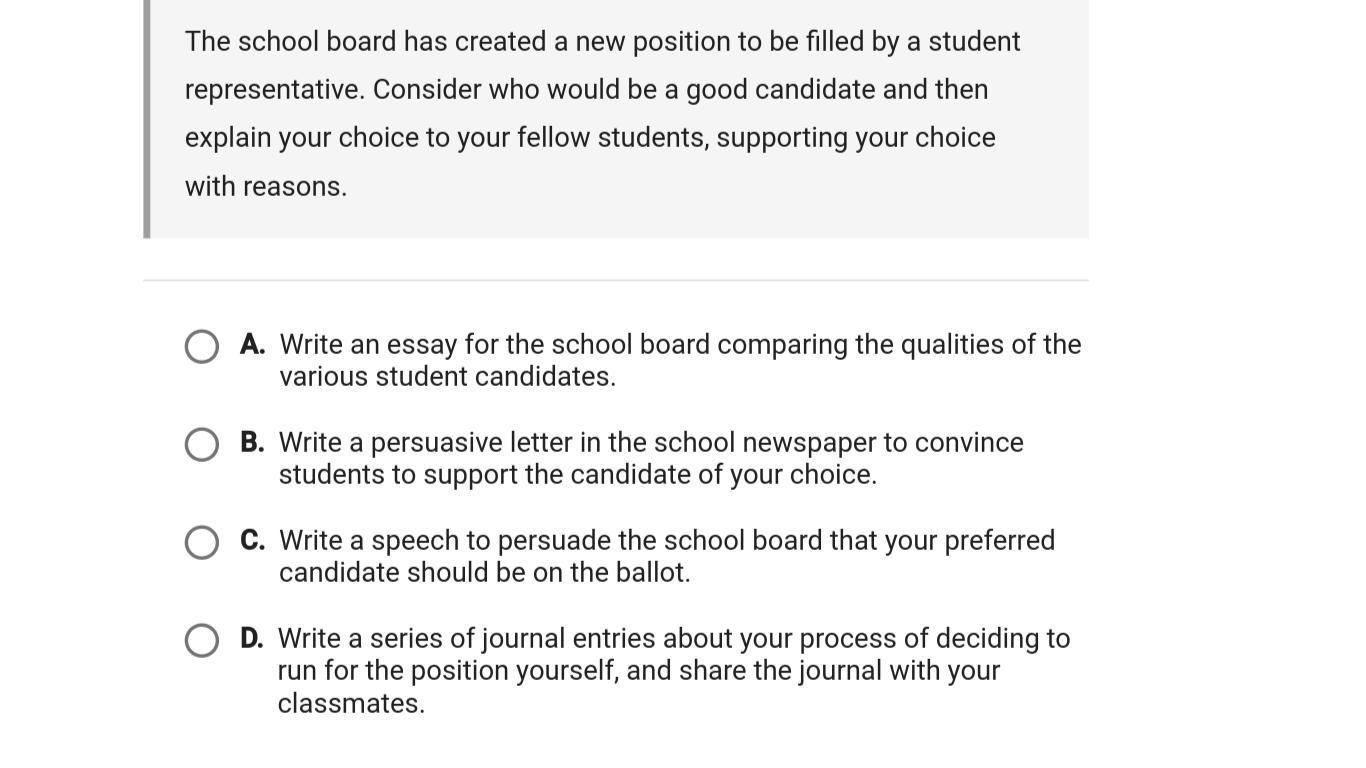The width and height of the screenshot is (1366, 768).
Task: Click the prompt line starting "The school board has created"
Action: click(x=602, y=42)
